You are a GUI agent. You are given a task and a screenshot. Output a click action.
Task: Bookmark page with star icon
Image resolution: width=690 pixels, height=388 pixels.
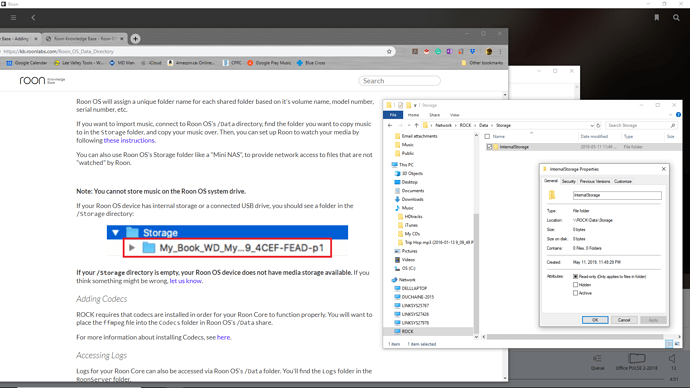pos(389,51)
